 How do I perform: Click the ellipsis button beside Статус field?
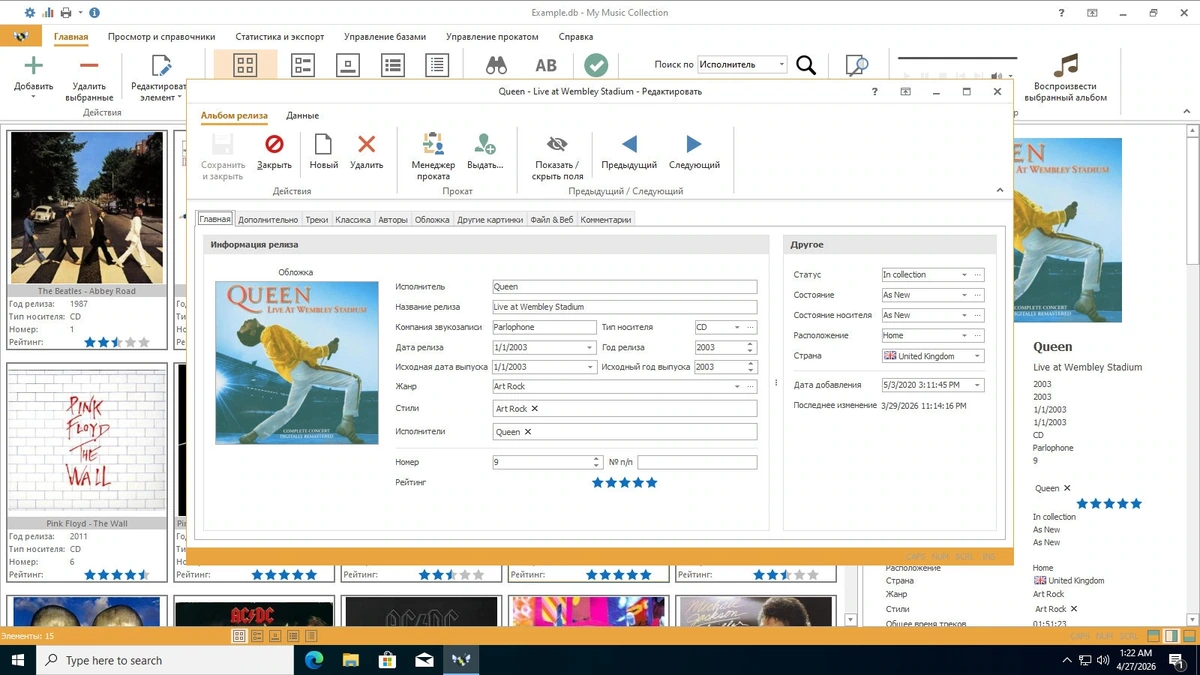tap(978, 275)
